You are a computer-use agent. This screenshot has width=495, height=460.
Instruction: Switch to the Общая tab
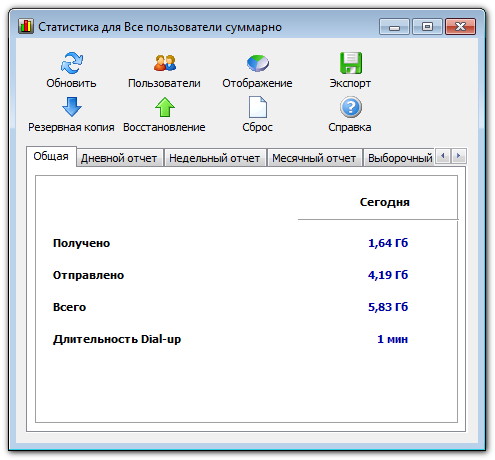point(51,156)
